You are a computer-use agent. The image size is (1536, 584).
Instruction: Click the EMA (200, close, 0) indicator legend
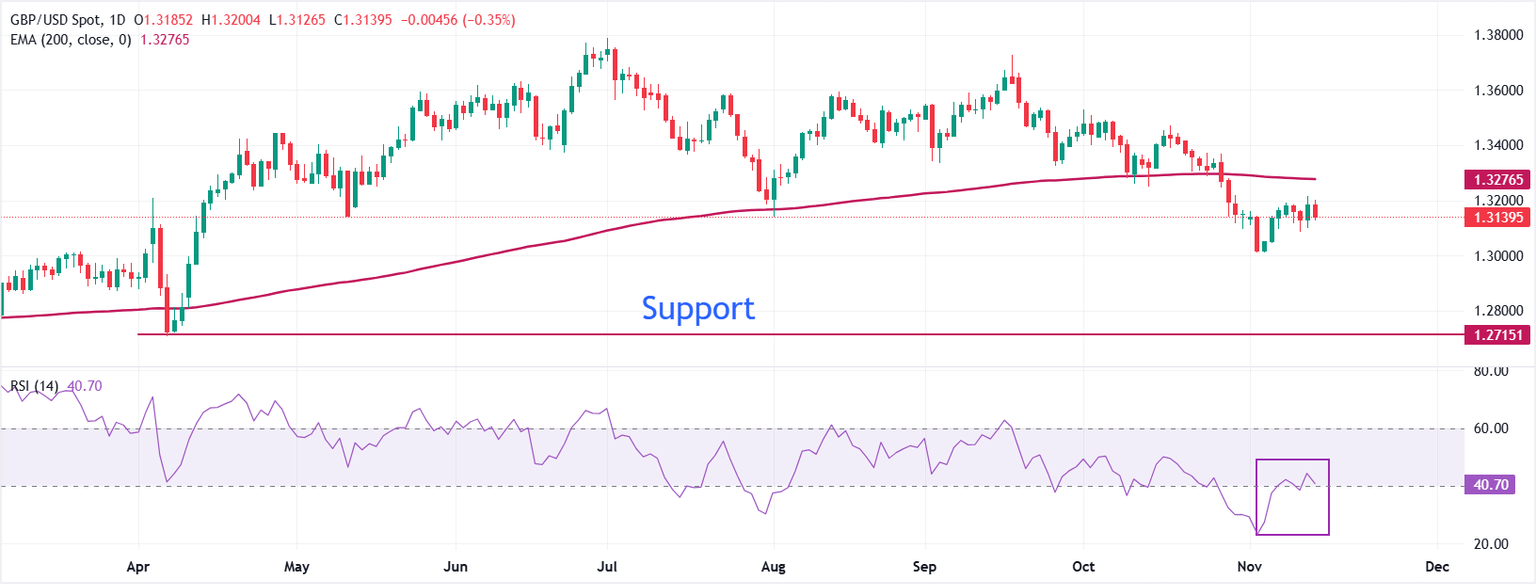tap(68, 40)
